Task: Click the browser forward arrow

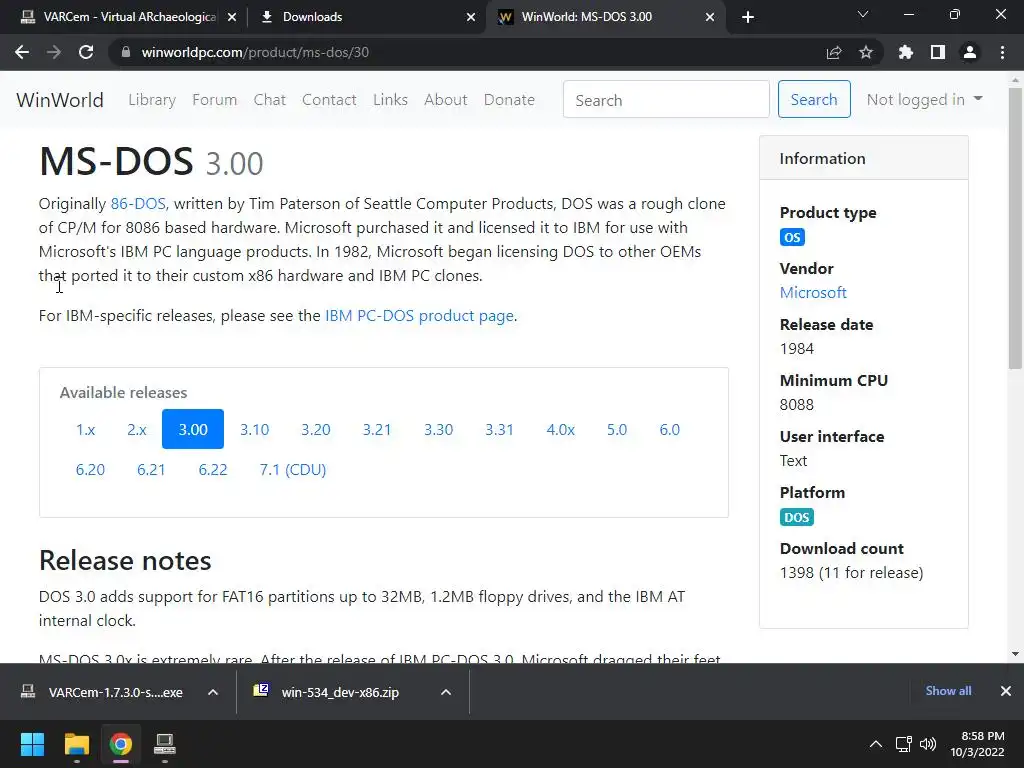Action: (54, 52)
